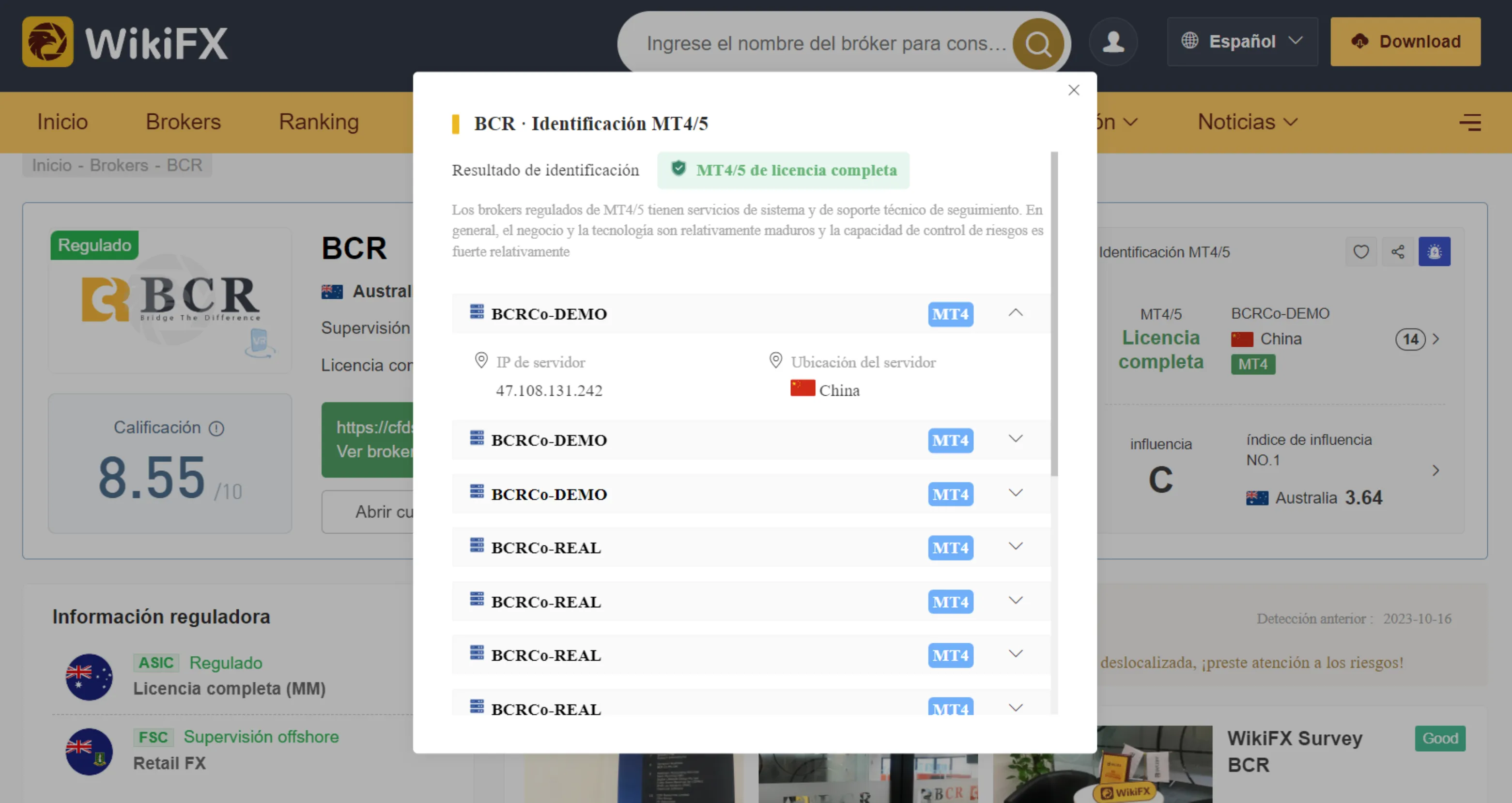The image size is (1512, 803).
Task: Click the Brokers breadcrumb link
Action: coord(119,166)
